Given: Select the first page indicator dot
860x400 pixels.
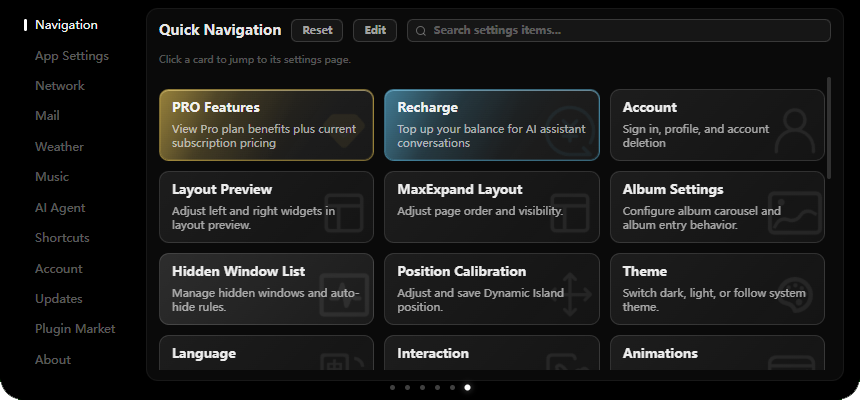Looking at the screenshot, I should (x=392, y=387).
